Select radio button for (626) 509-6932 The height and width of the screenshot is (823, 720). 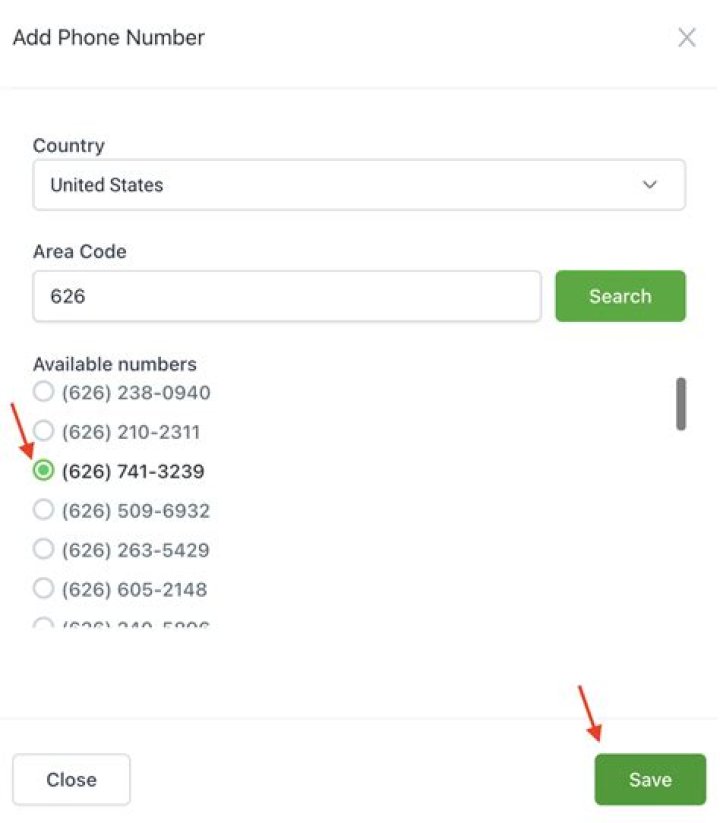coord(43,510)
